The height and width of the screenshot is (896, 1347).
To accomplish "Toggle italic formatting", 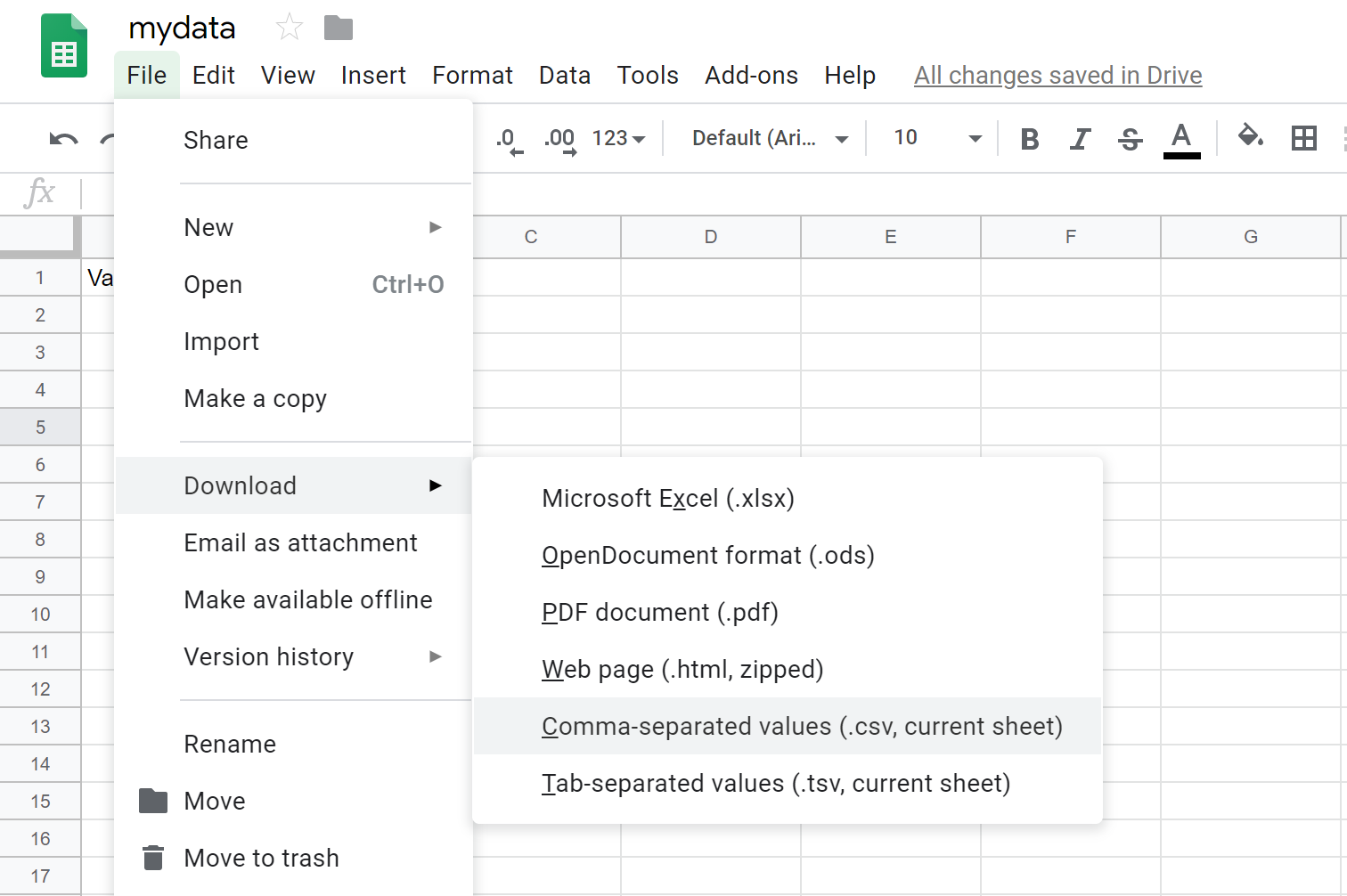I will pos(1080,139).
